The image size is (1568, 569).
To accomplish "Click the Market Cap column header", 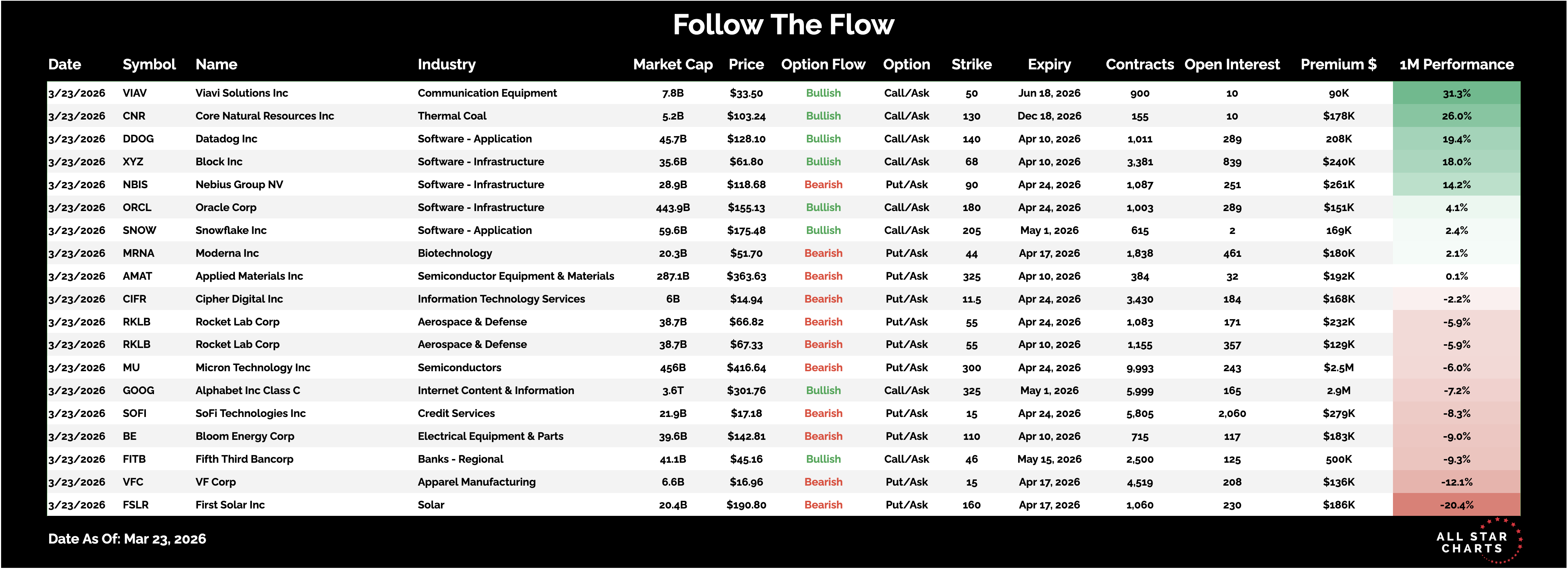I will [672, 65].
